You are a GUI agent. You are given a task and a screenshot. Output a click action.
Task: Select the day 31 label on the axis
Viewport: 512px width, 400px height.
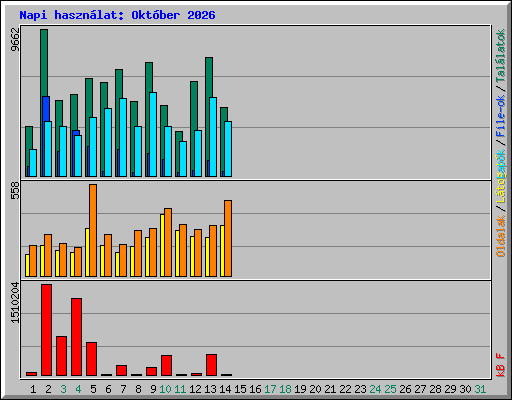[480, 389]
